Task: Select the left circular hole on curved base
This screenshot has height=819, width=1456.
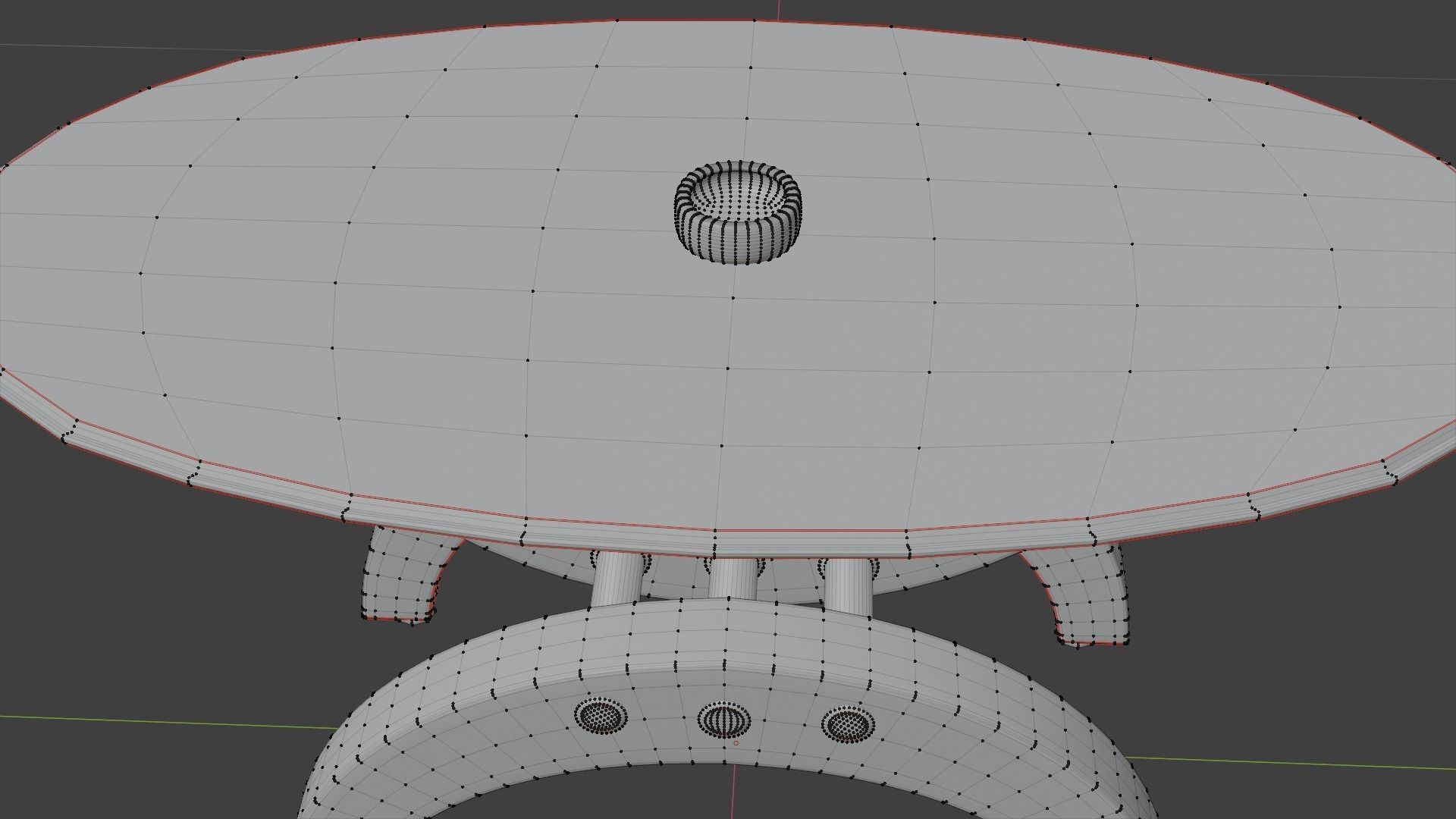Action: tap(601, 715)
